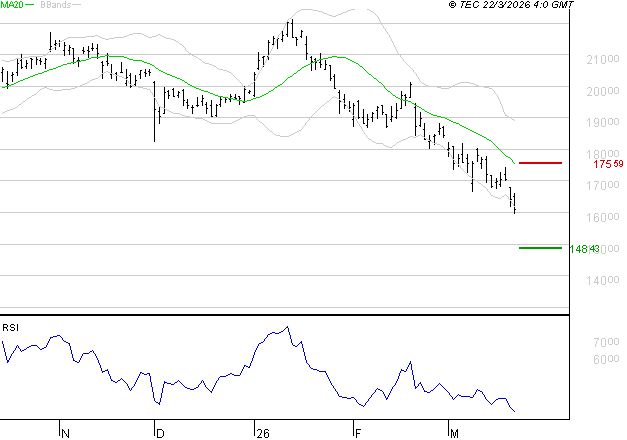The height and width of the screenshot is (440, 627).
Task: Click the latest price bar near 16000
Action: click(515, 203)
